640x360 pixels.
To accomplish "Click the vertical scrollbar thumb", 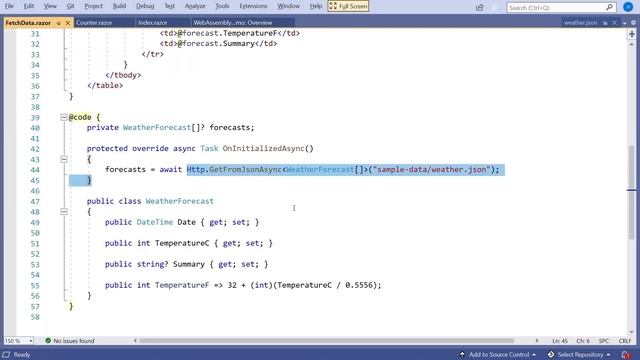I will (x=632, y=192).
